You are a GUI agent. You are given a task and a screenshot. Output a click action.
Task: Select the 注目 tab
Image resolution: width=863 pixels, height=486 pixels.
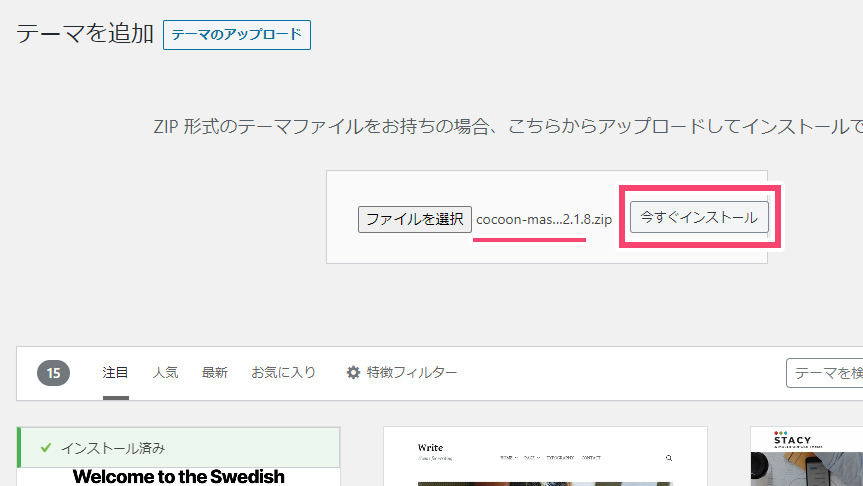tap(115, 373)
